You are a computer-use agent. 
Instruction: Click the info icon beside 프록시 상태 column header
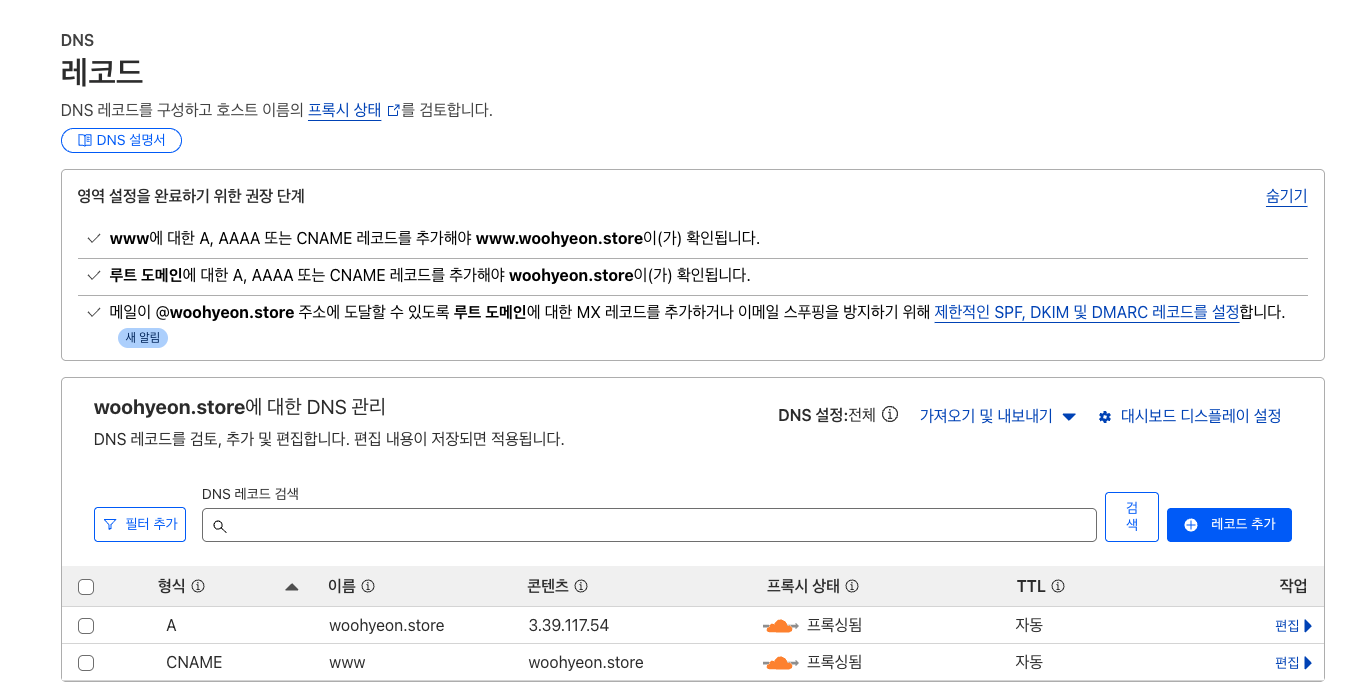pyautogui.click(x=852, y=586)
